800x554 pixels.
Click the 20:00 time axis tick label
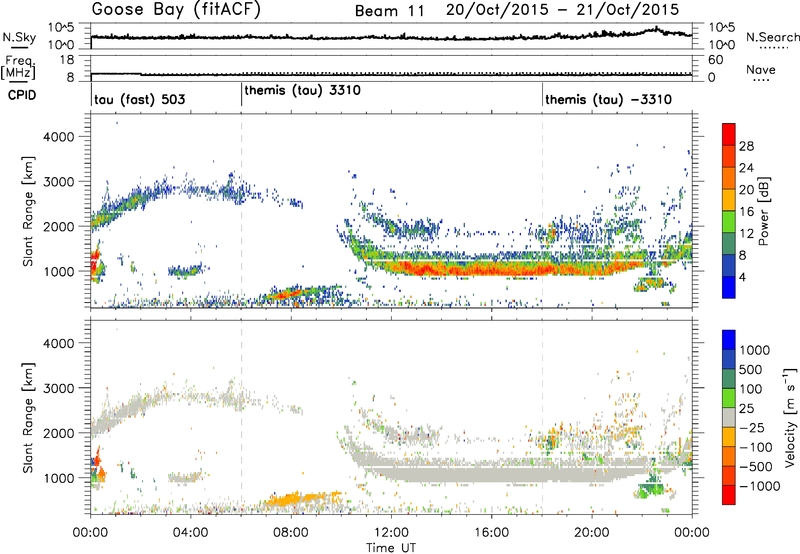(x=592, y=533)
